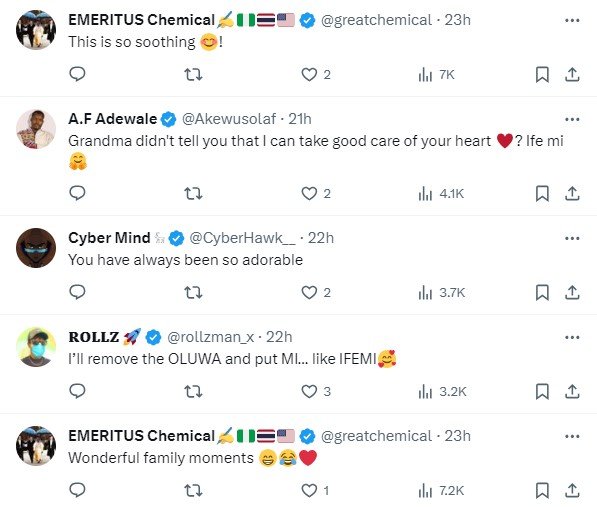597x507 pixels.
Task: Open the @Akewusolaf profile handle
Action: click(229, 119)
